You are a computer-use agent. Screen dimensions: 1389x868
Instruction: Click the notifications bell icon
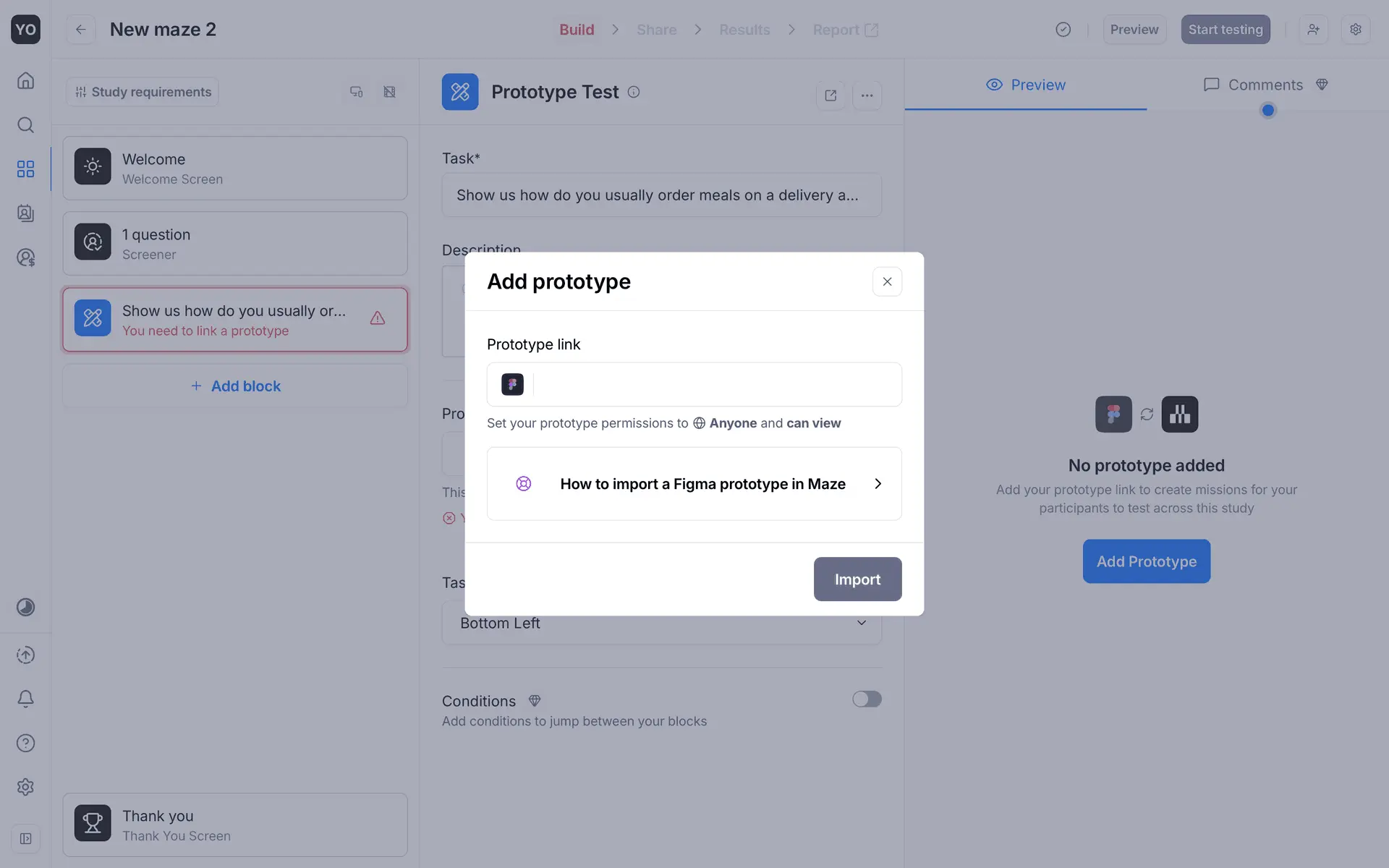click(25, 699)
